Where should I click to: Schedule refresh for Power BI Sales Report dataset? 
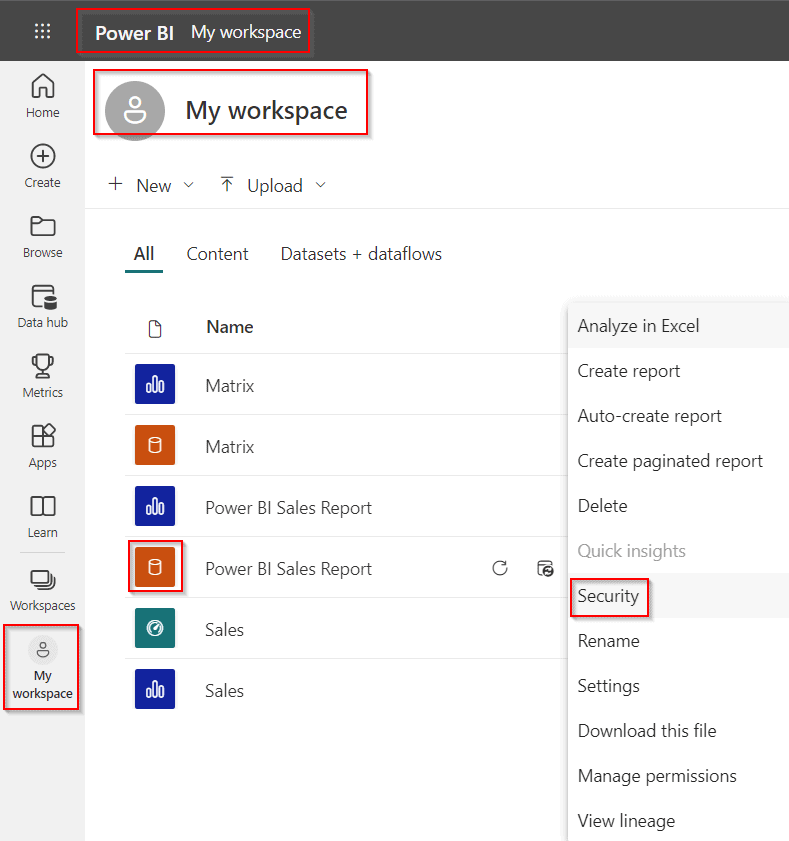coord(545,568)
